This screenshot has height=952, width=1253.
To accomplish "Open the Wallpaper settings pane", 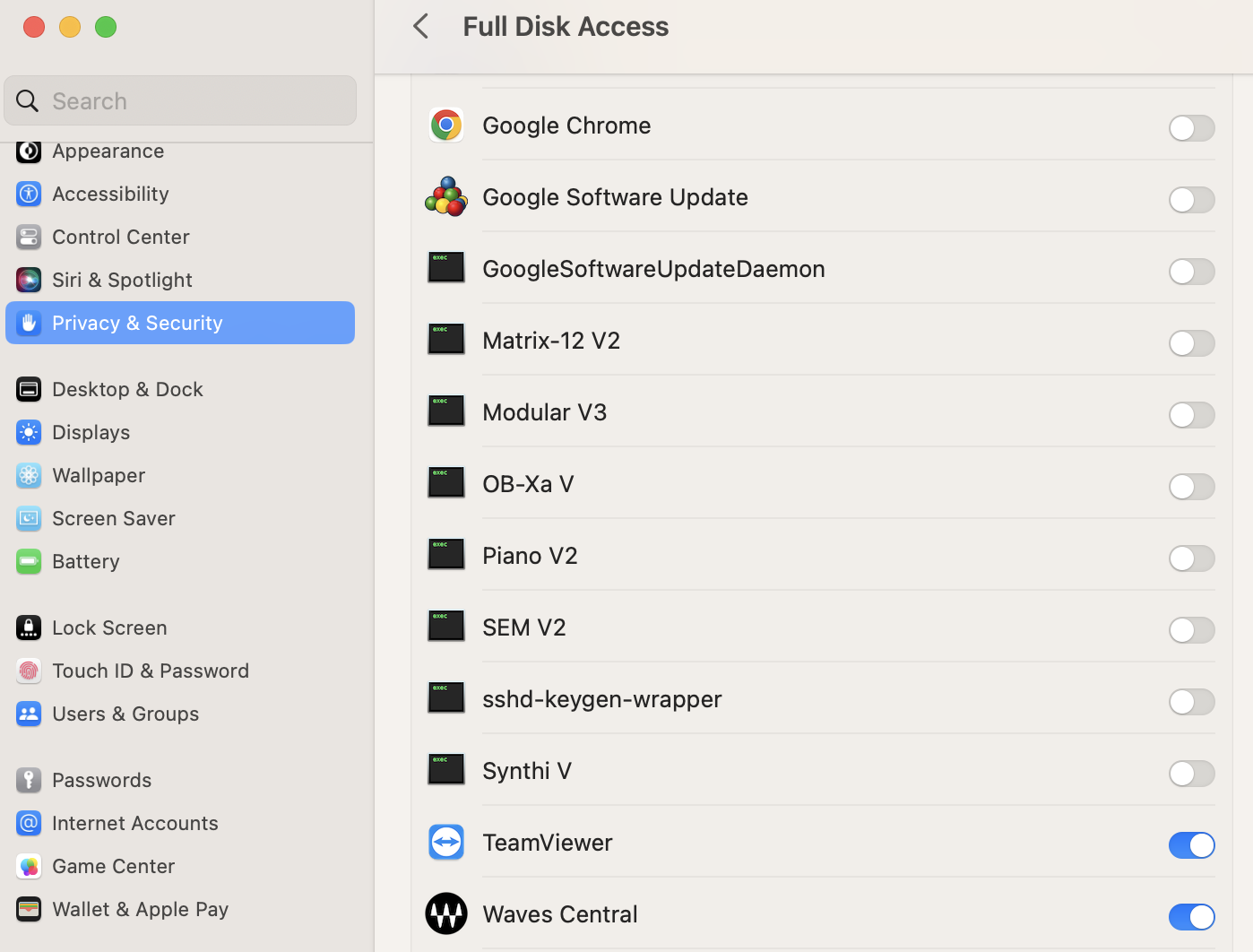I will (x=180, y=475).
